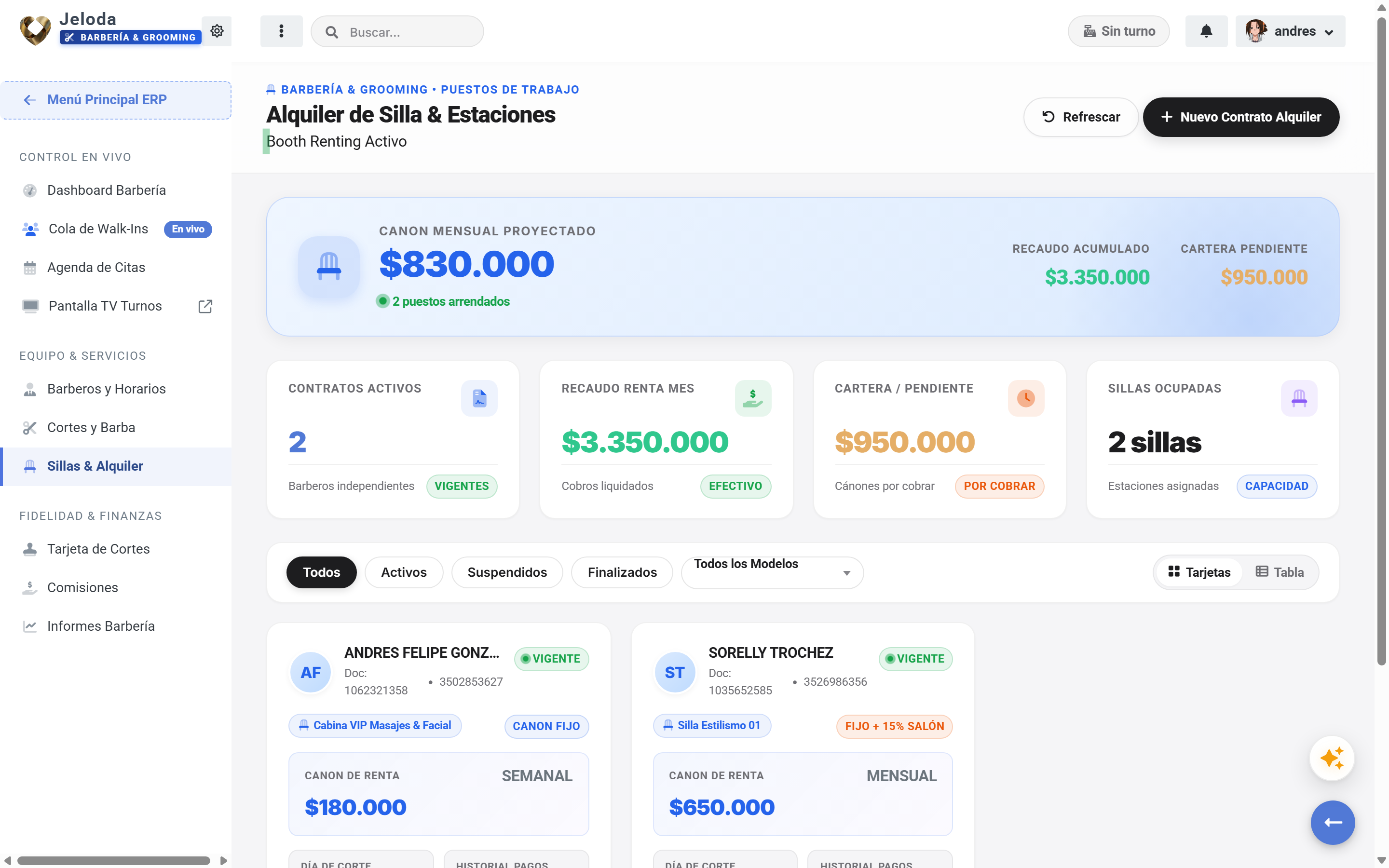Click the Barberos y Horarios person icon
The image size is (1389, 868).
[x=30, y=389]
